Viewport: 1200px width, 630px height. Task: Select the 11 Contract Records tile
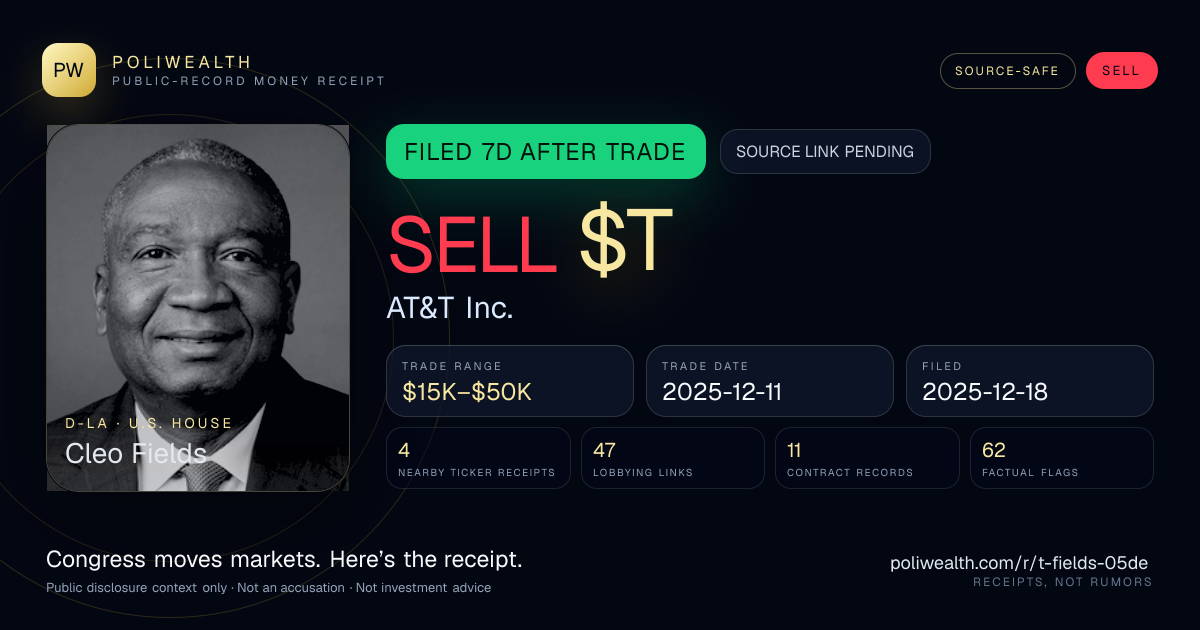pyautogui.click(x=867, y=458)
